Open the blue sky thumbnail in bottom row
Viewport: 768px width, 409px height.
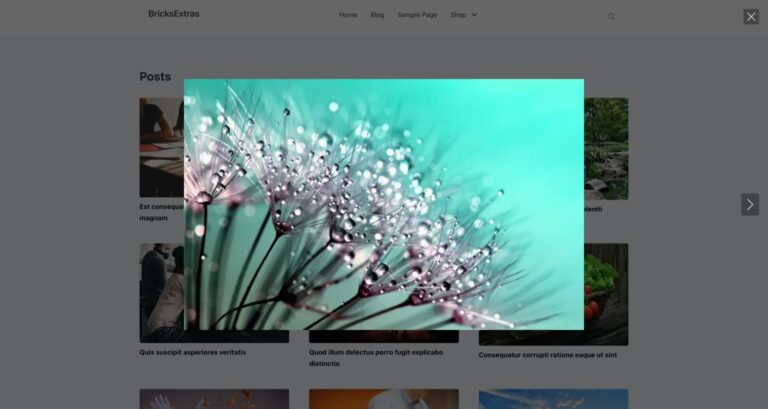[553, 399]
